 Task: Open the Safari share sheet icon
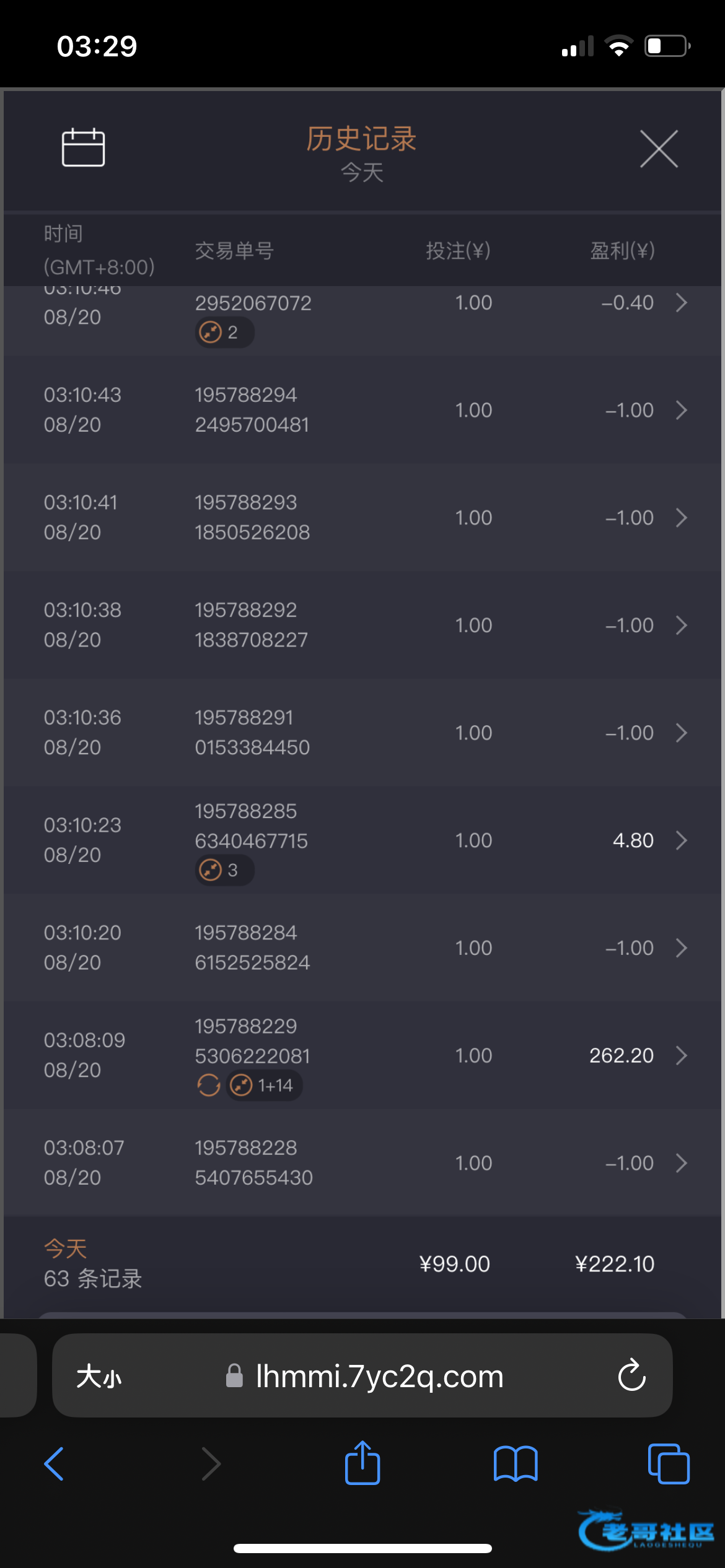362,1463
